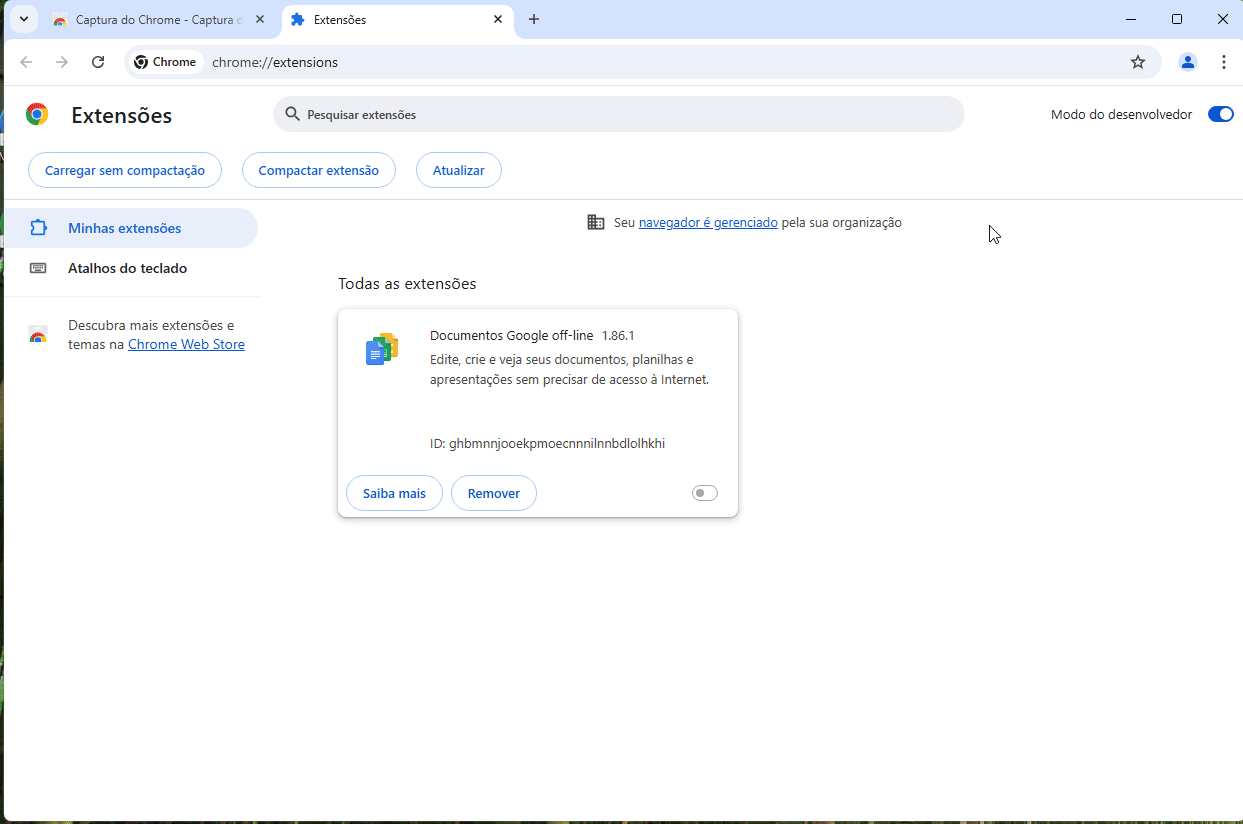Open the navegador é gerenciado link
1243x824 pixels.
708,223
